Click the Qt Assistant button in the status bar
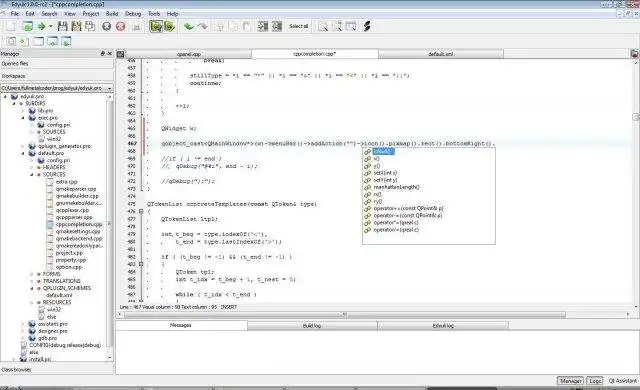Screen dimensions: 640x390 point(622,381)
